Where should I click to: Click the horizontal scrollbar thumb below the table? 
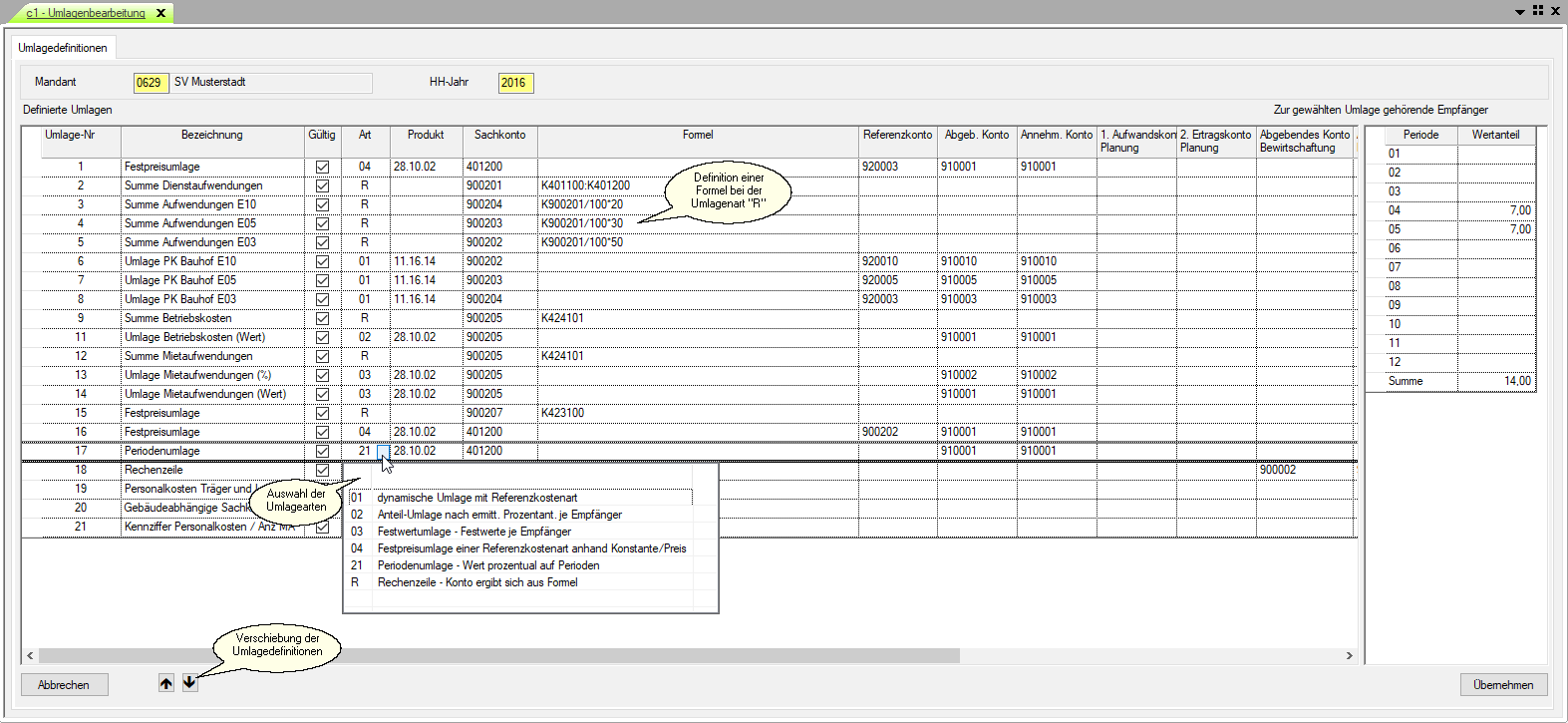coord(498,656)
